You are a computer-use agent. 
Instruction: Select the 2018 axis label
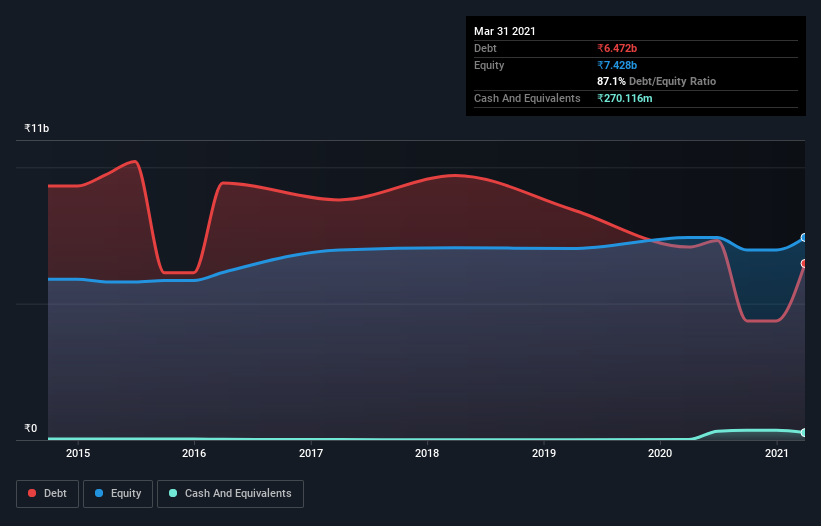tap(427, 453)
